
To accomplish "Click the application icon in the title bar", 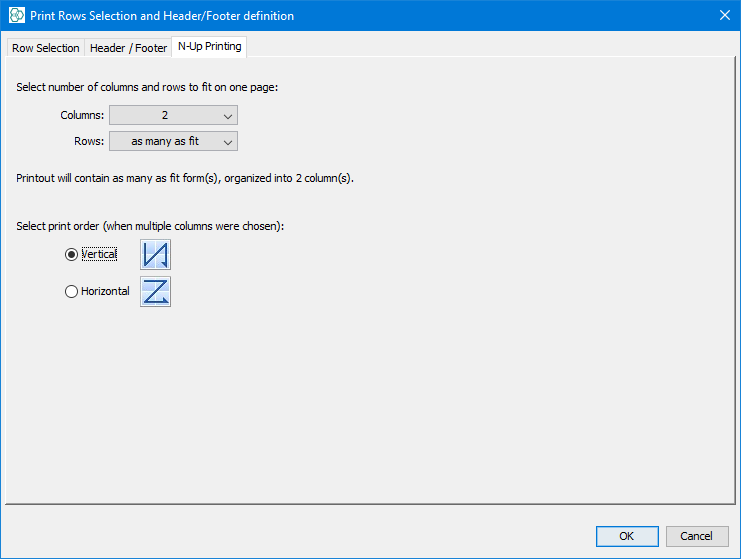I will point(16,16).
